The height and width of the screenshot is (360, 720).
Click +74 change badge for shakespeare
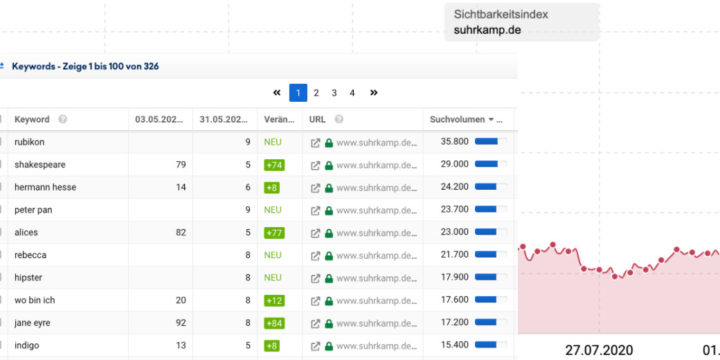[x=274, y=165]
